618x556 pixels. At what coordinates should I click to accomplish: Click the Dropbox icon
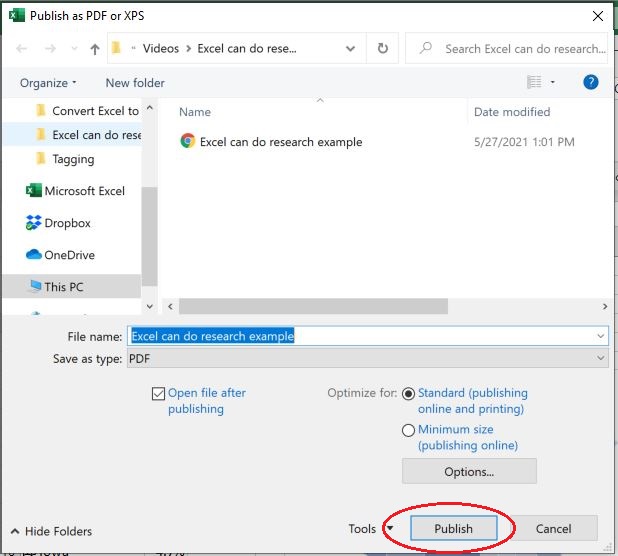tap(33, 223)
